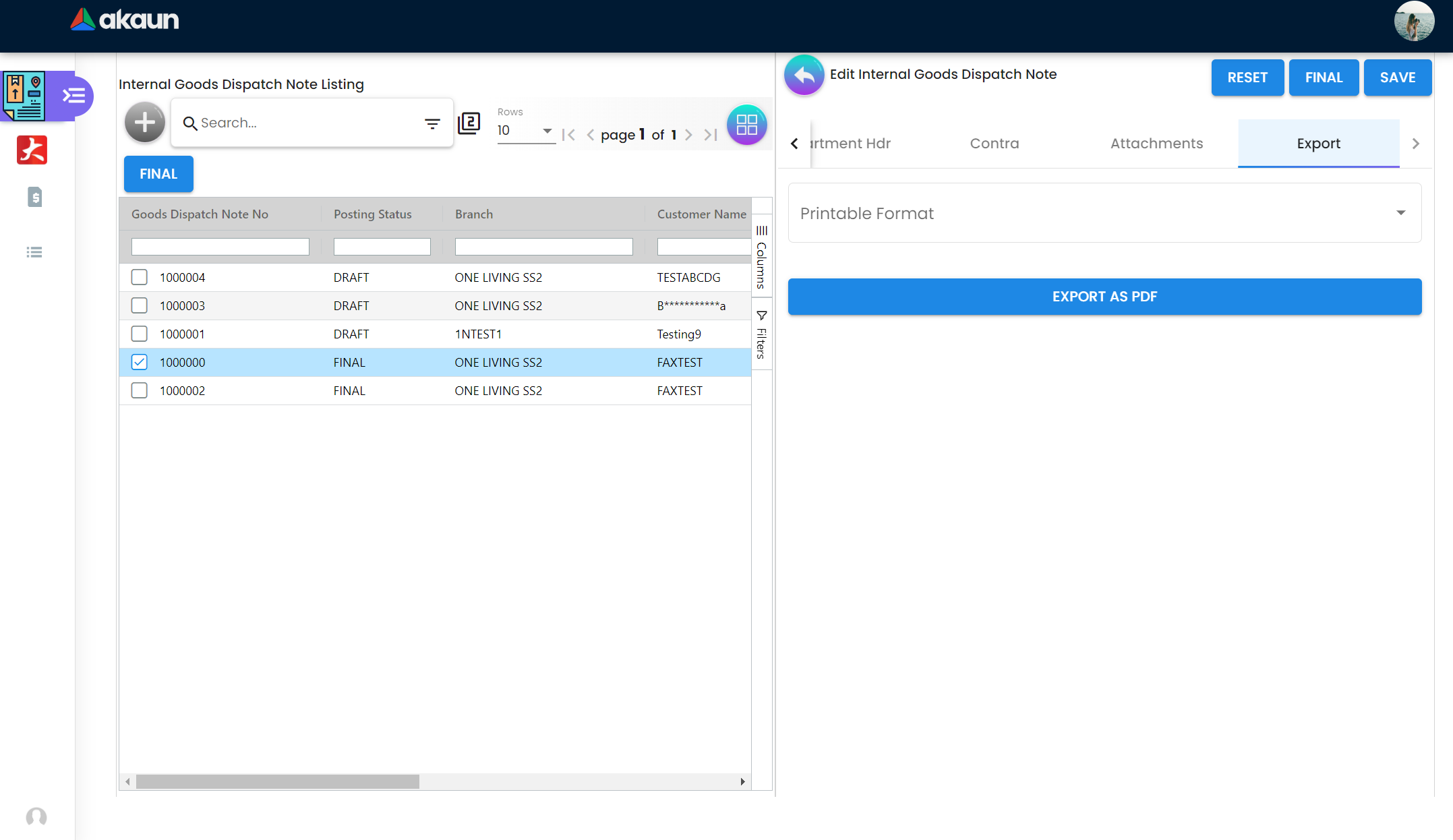This screenshot has width=1453, height=840.
Task: Open the red PDF app icon in the sidebar
Action: click(x=32, y=150)
